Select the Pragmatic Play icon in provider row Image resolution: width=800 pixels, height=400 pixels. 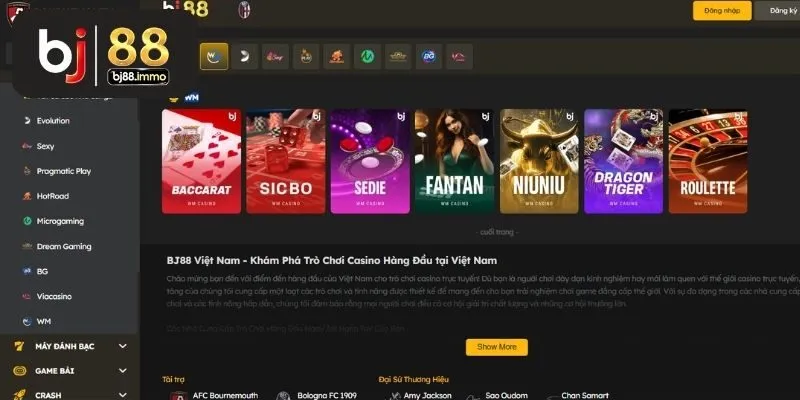pos(306,56)
